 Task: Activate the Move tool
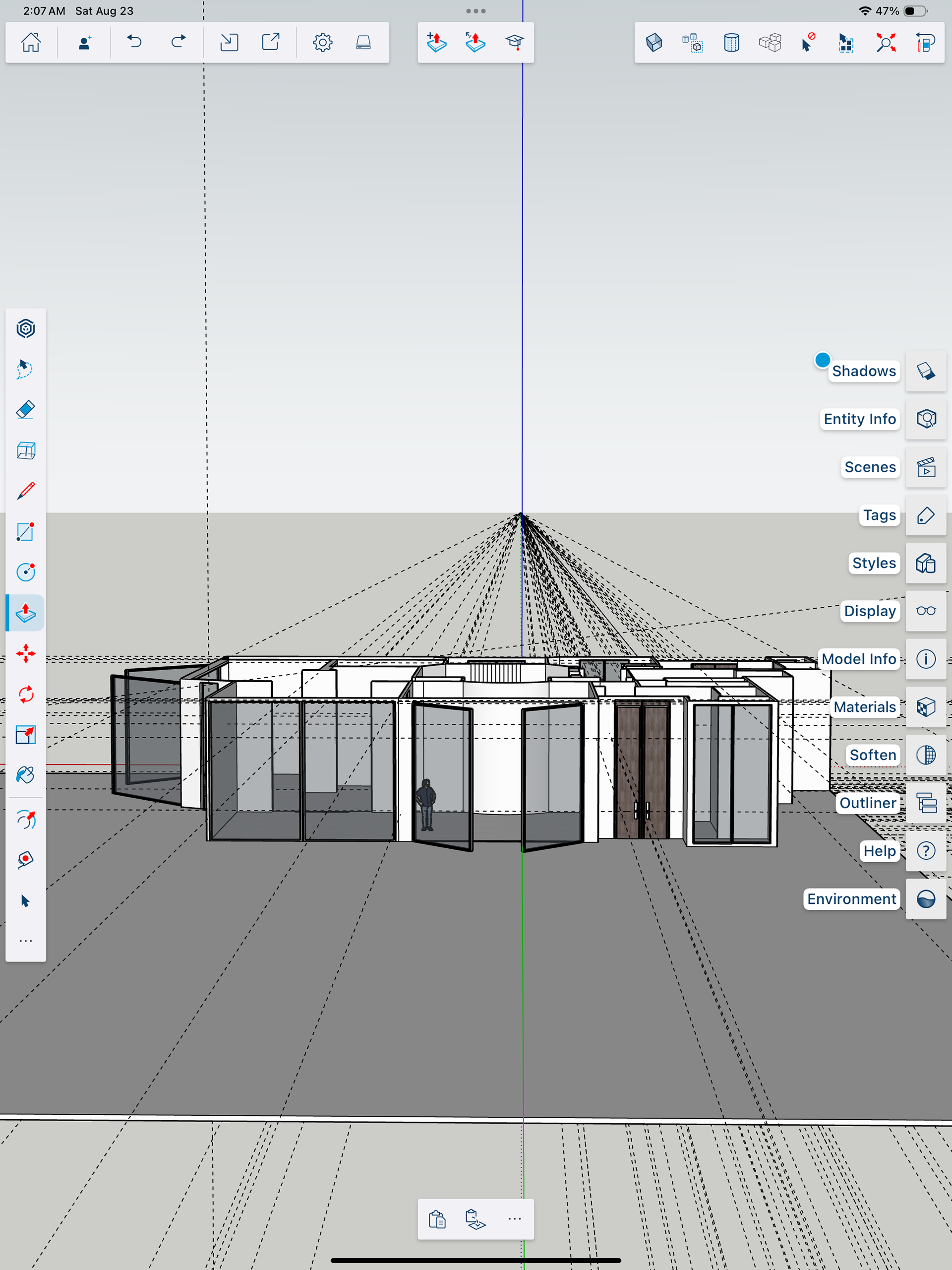point(26,654)
